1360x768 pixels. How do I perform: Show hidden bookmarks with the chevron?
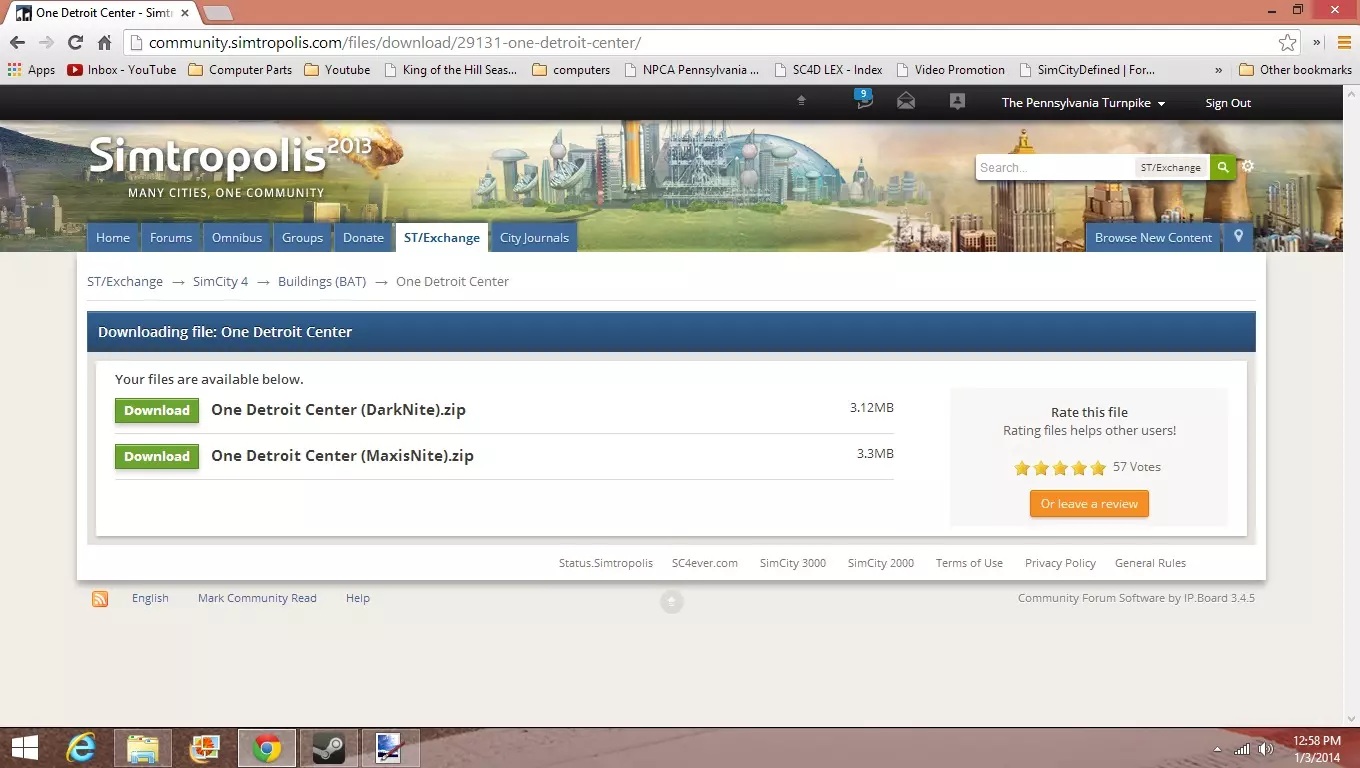pyautogui.click(x=1218, y=70)
